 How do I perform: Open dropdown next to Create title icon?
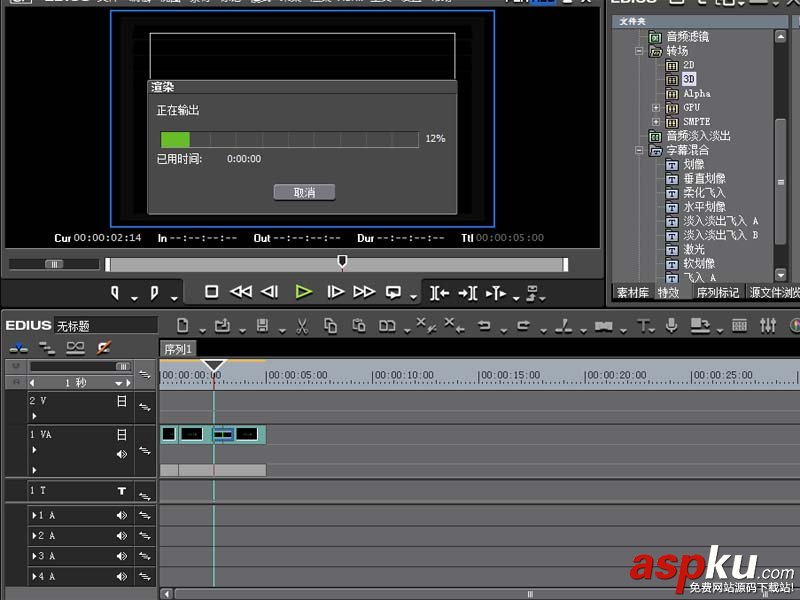pyautogui.click(x=654, y=331)
